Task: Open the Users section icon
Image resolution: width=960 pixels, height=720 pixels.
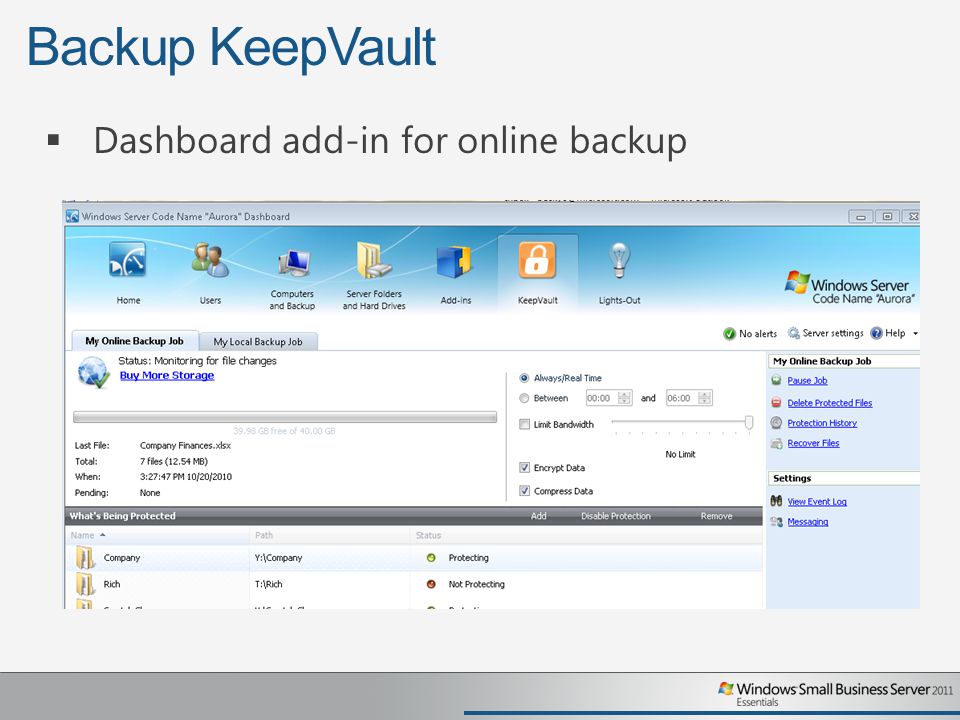Action: [x=210, y=260]
